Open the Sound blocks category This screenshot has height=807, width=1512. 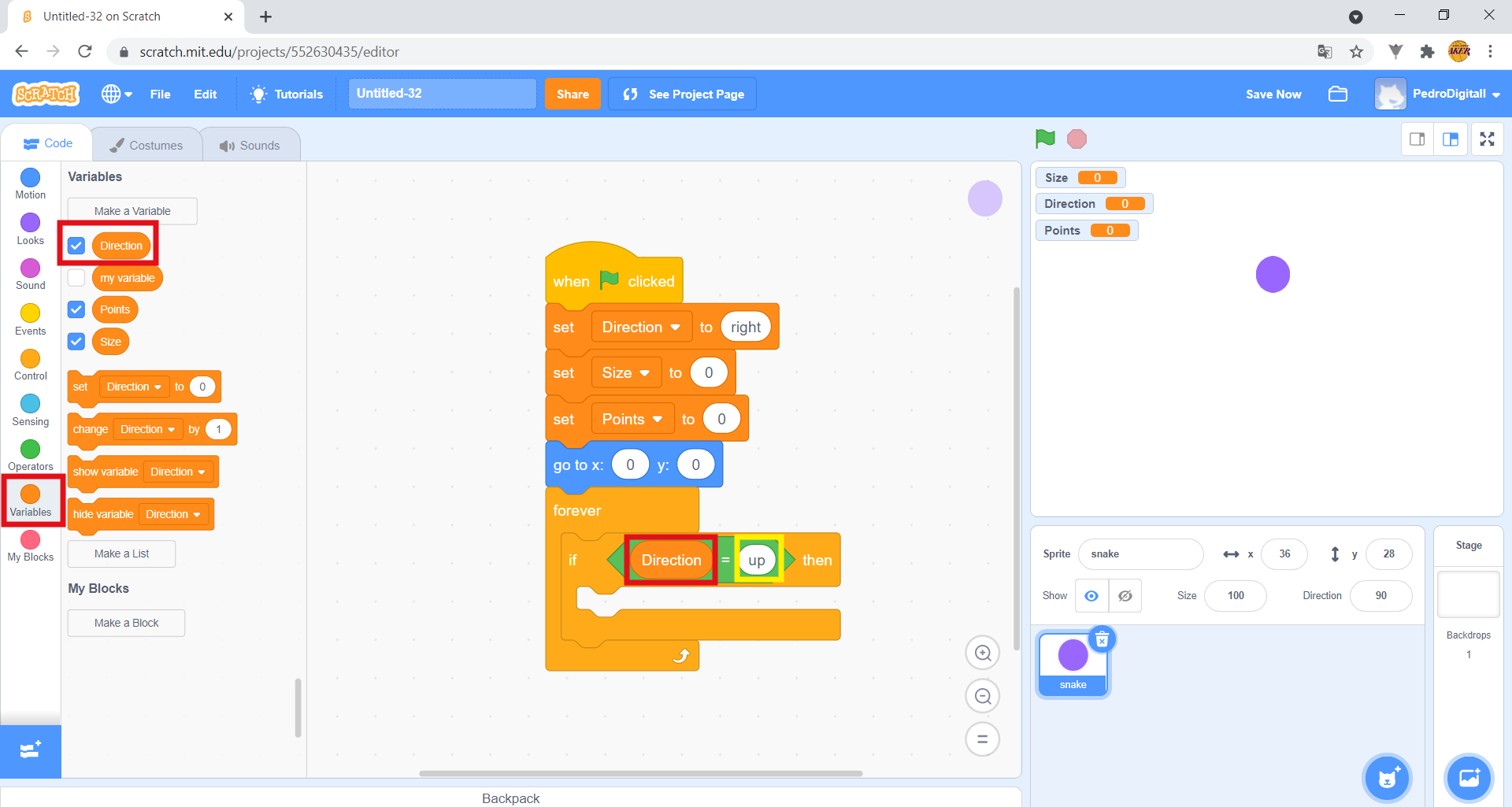click(x=30, y=275)
